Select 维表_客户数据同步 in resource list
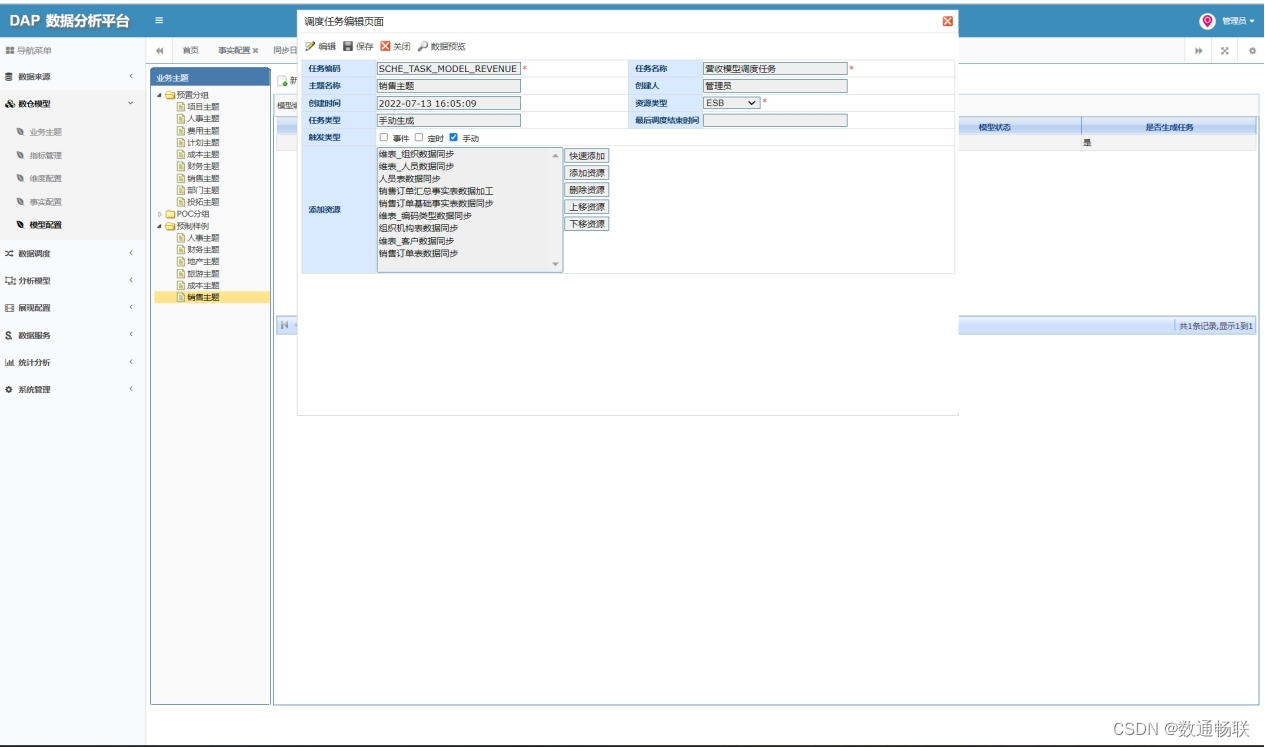The image size is (1265, 747). click(x=416, y=241)
